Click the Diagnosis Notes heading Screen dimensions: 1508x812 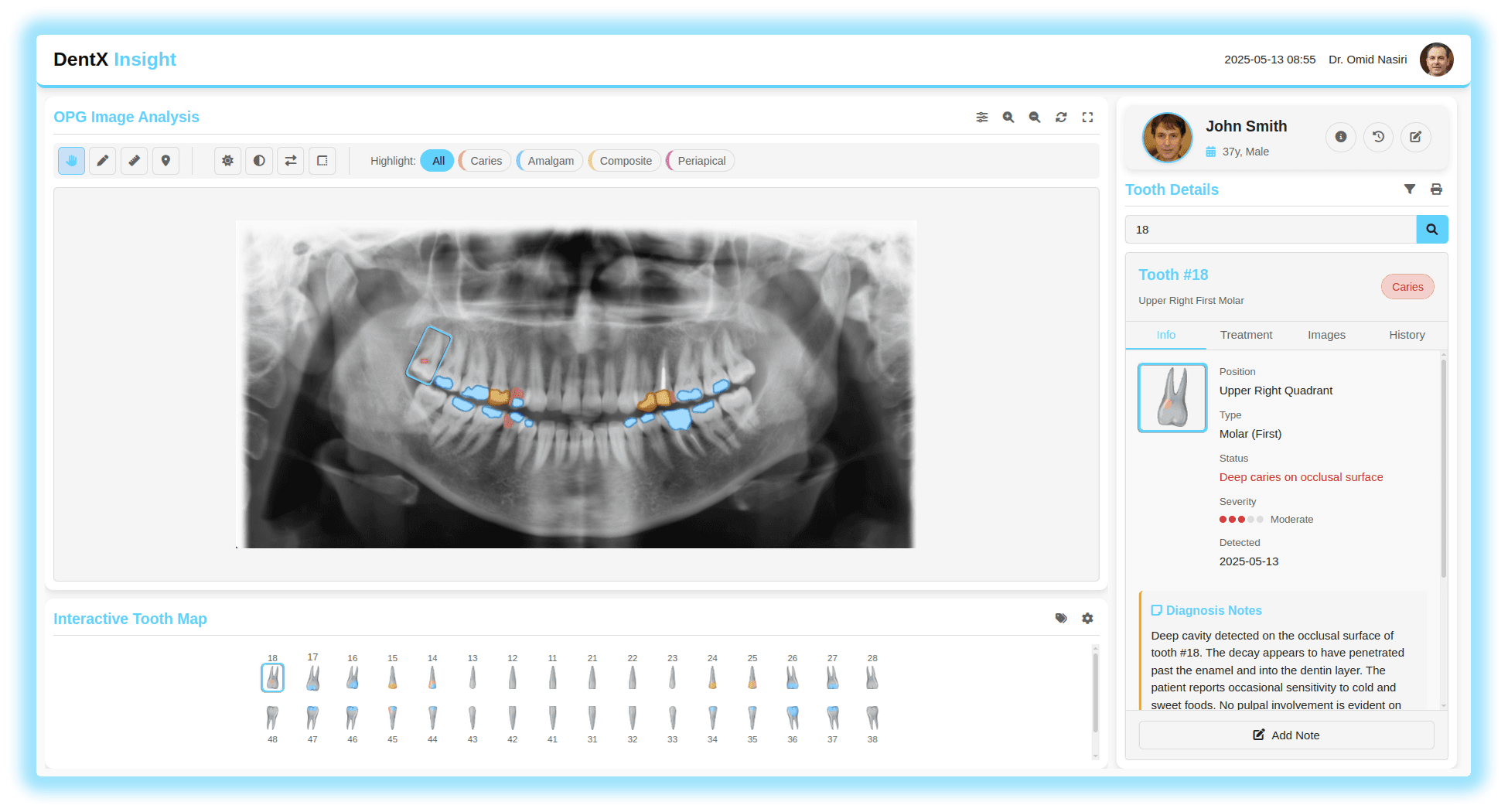click(1206, 611)
